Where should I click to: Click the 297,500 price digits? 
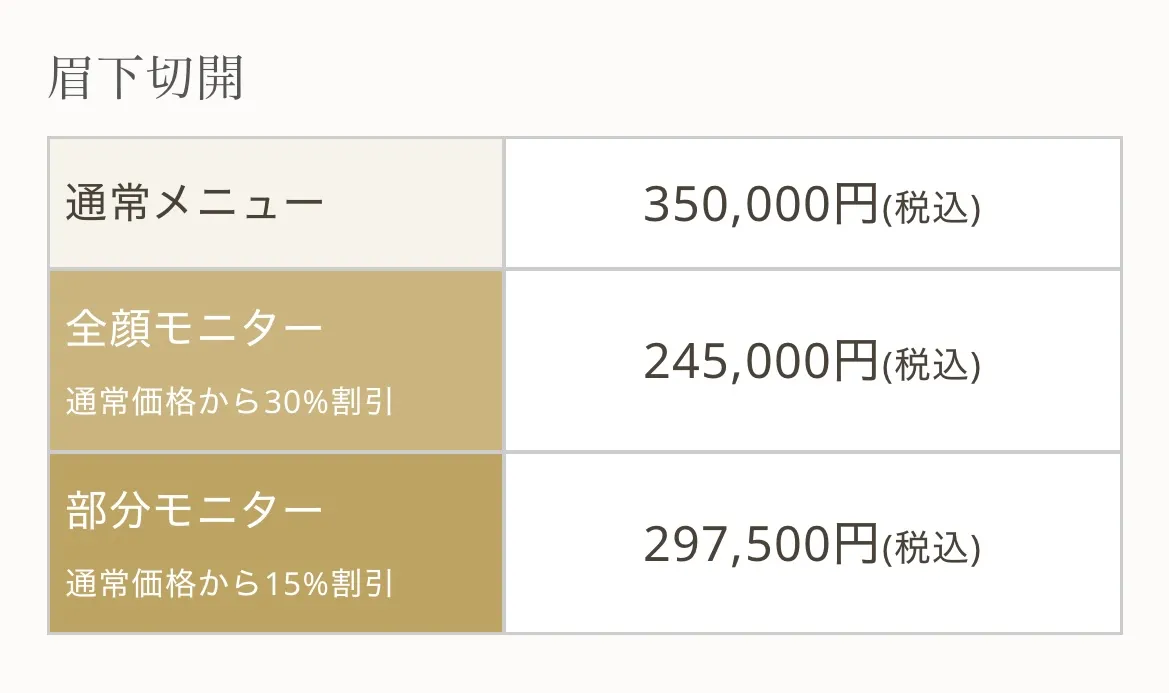coord(738,544)
